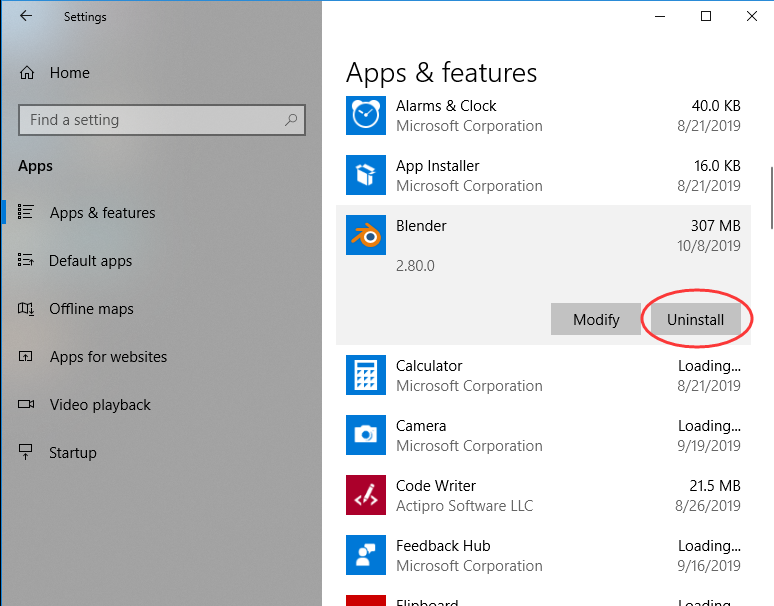Click Blender's 307 MB size value
Viewport: 774px width, 606px height.
pos(716,226)
